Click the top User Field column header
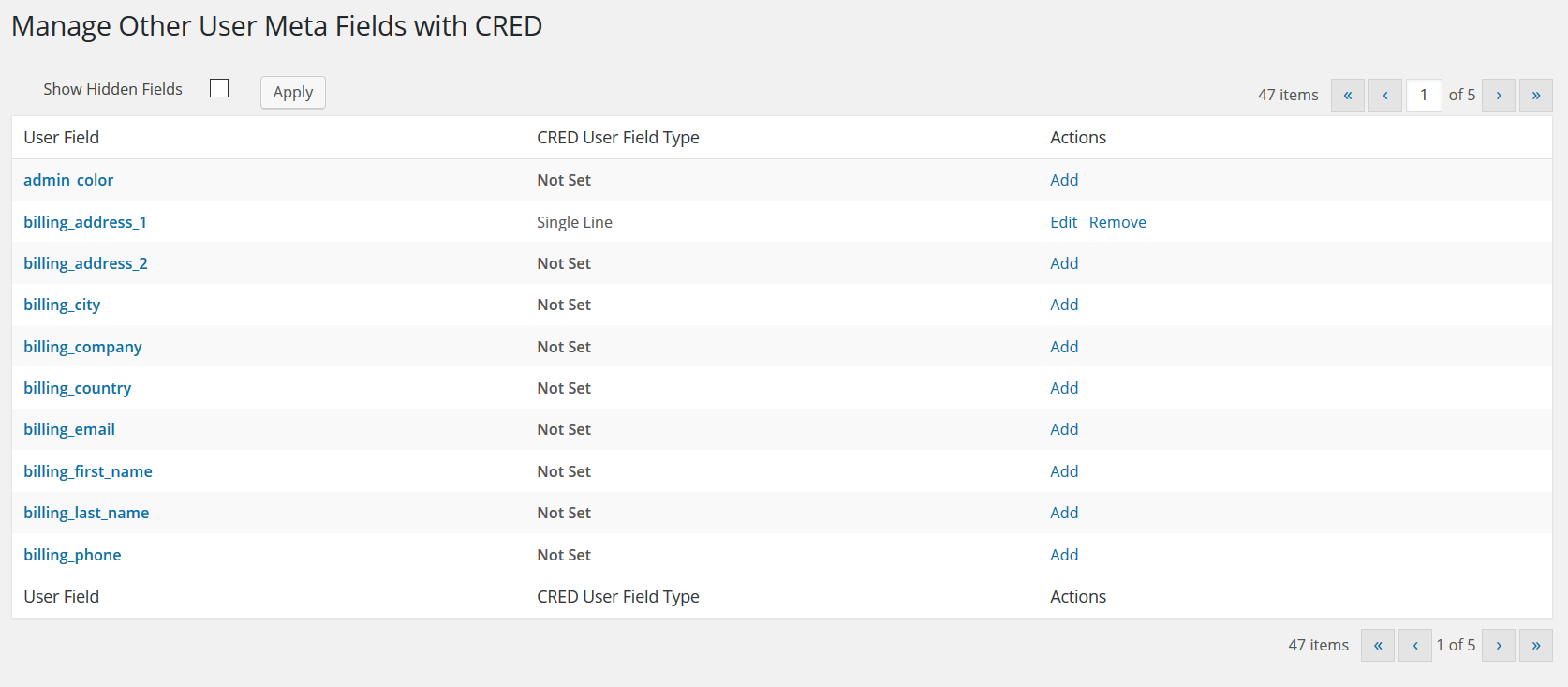 pyautogui.click(x=61, y=138)
